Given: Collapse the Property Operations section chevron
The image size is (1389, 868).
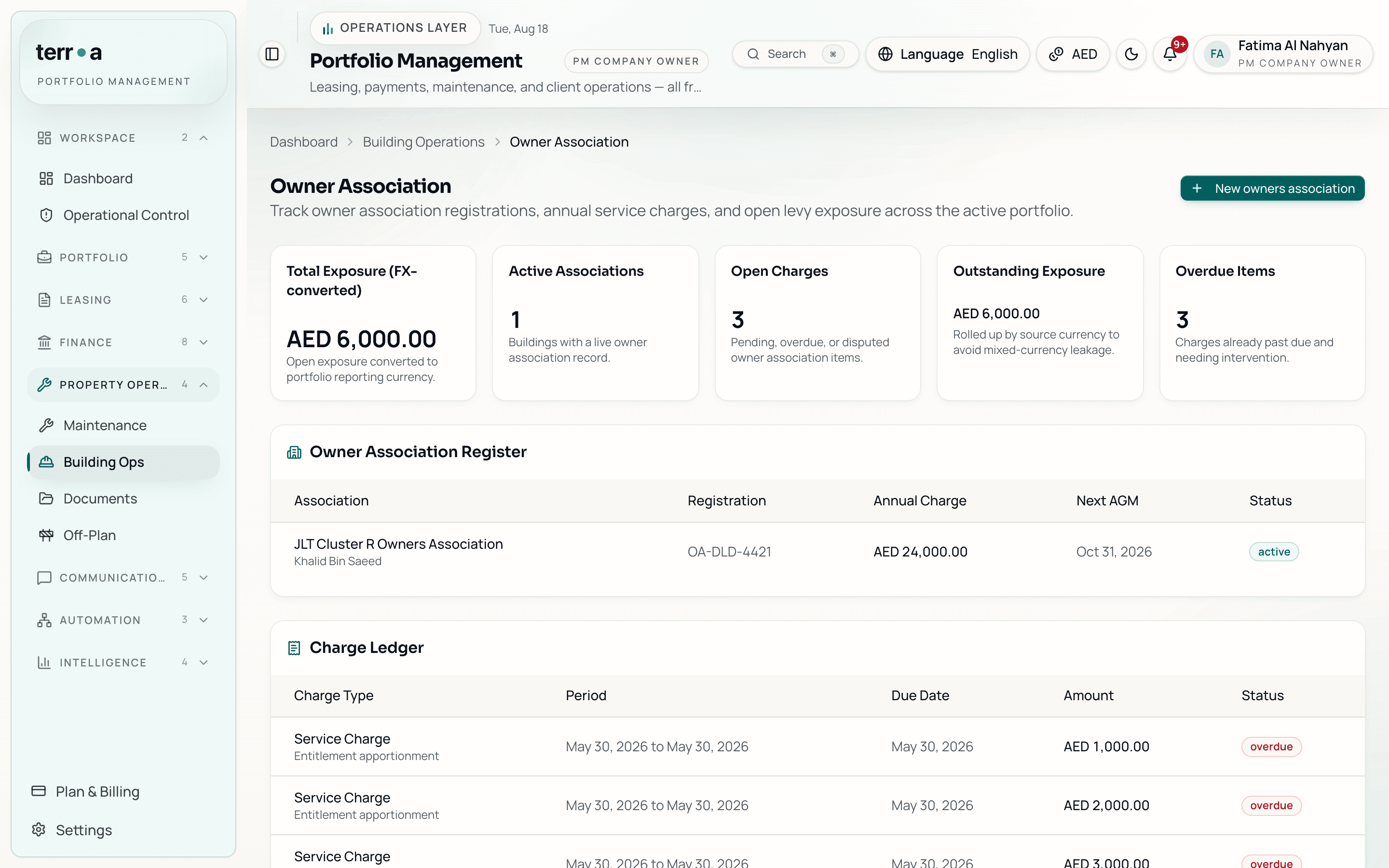Looking at the screenshot, I should [204, 385].
